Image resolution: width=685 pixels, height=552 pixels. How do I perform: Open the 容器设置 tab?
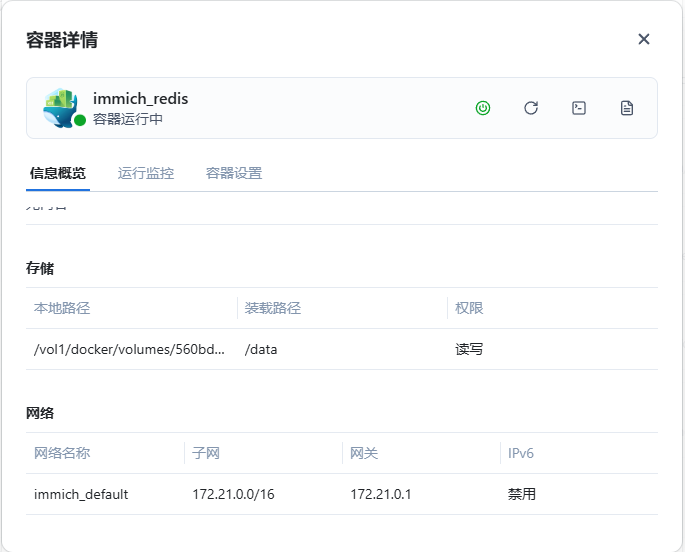click(x=234, y=173)
